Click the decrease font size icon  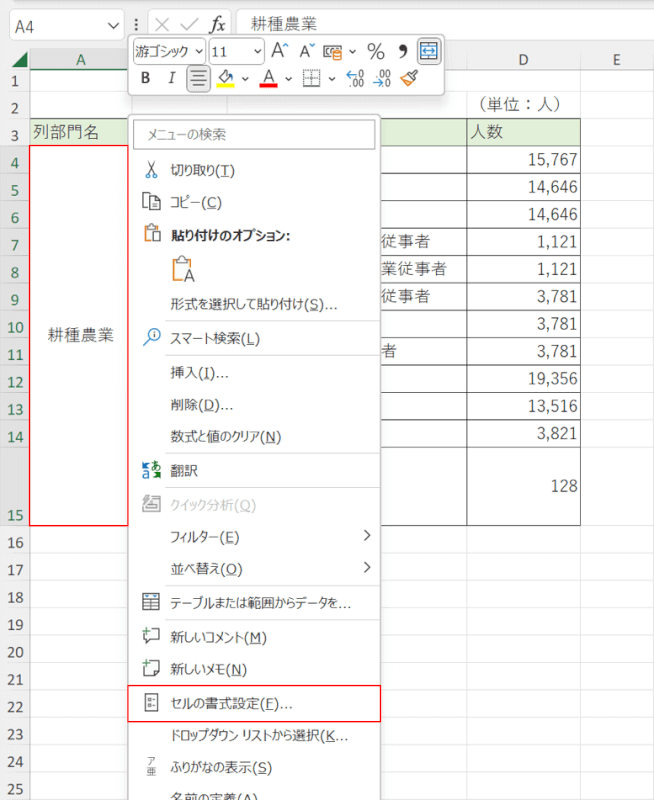[x=307, y=50]
